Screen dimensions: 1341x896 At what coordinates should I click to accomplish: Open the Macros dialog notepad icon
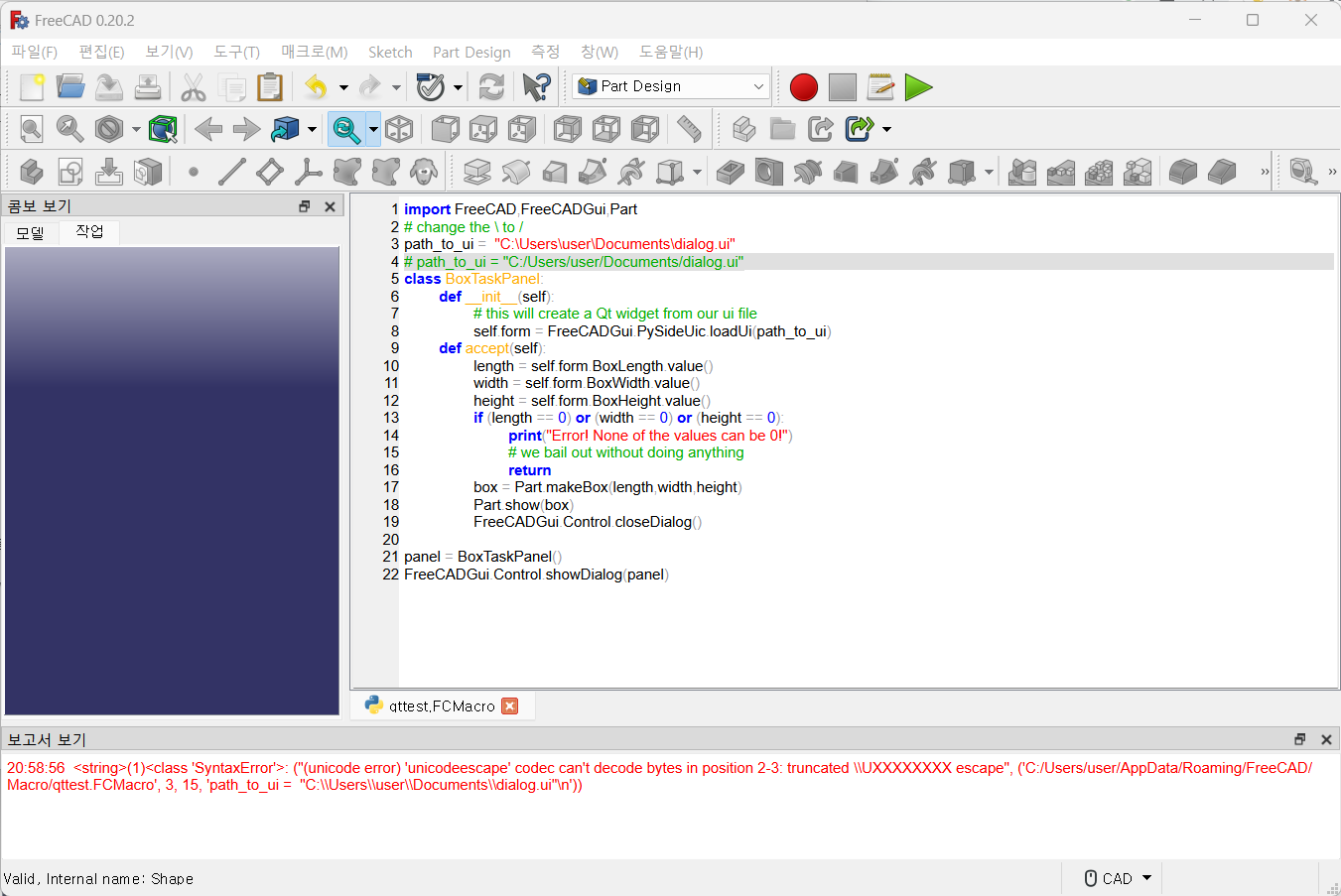pos(880,87)
